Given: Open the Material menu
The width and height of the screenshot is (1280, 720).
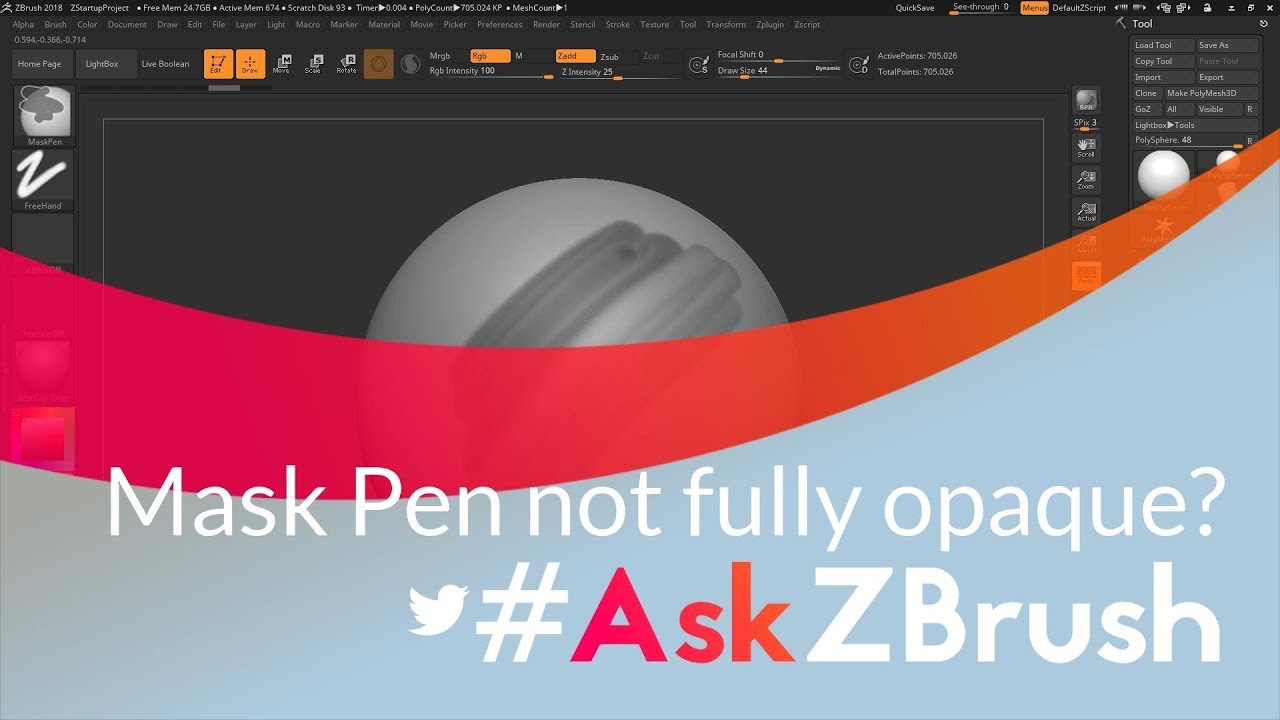Looking at the screenshot, I should coord(384,24).
